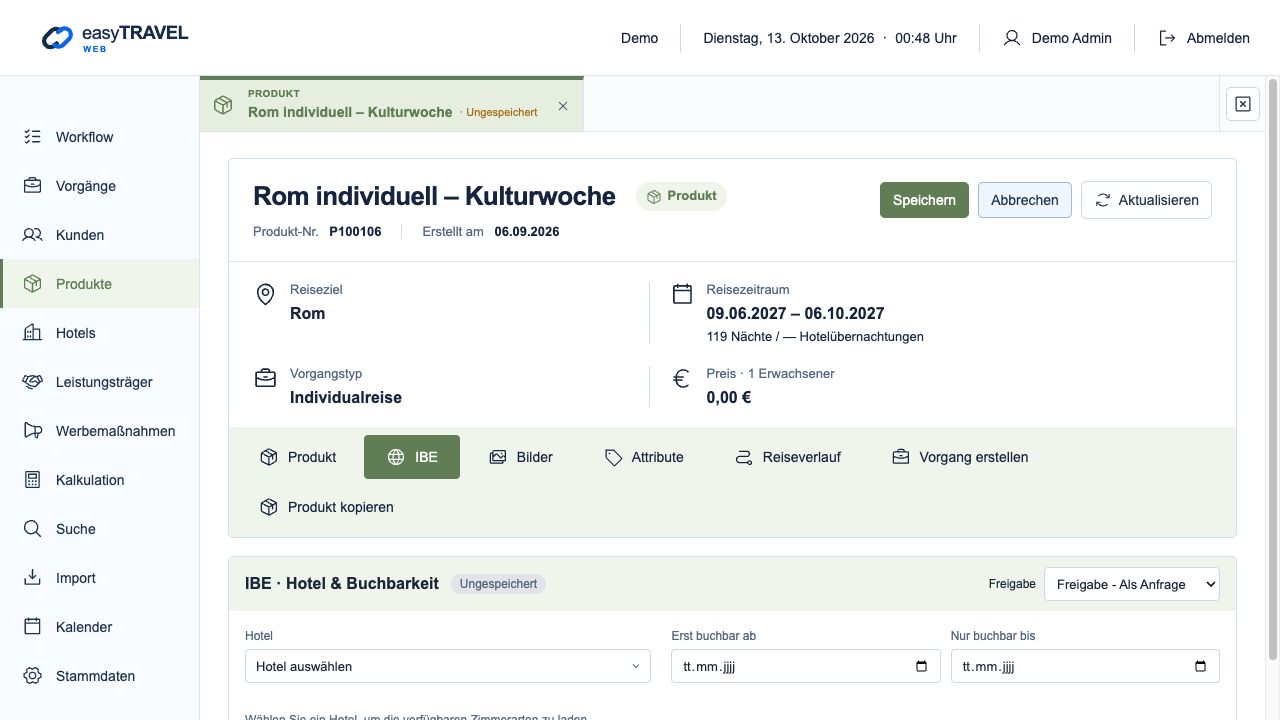Focus the Nur buchbar bis date field
Viewport: 1280px width, 720px height.
tap(1085, 666)
